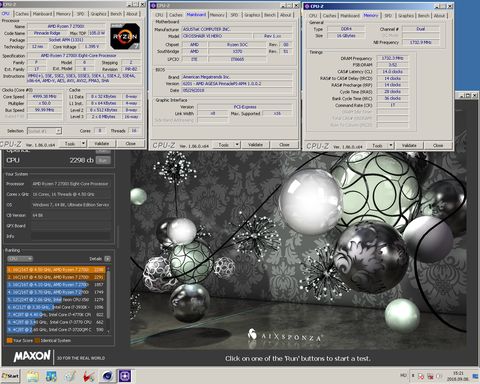Switch to Memory tab in Mainboard CPU-Z window
480x384 pixels.
[217, 15]
